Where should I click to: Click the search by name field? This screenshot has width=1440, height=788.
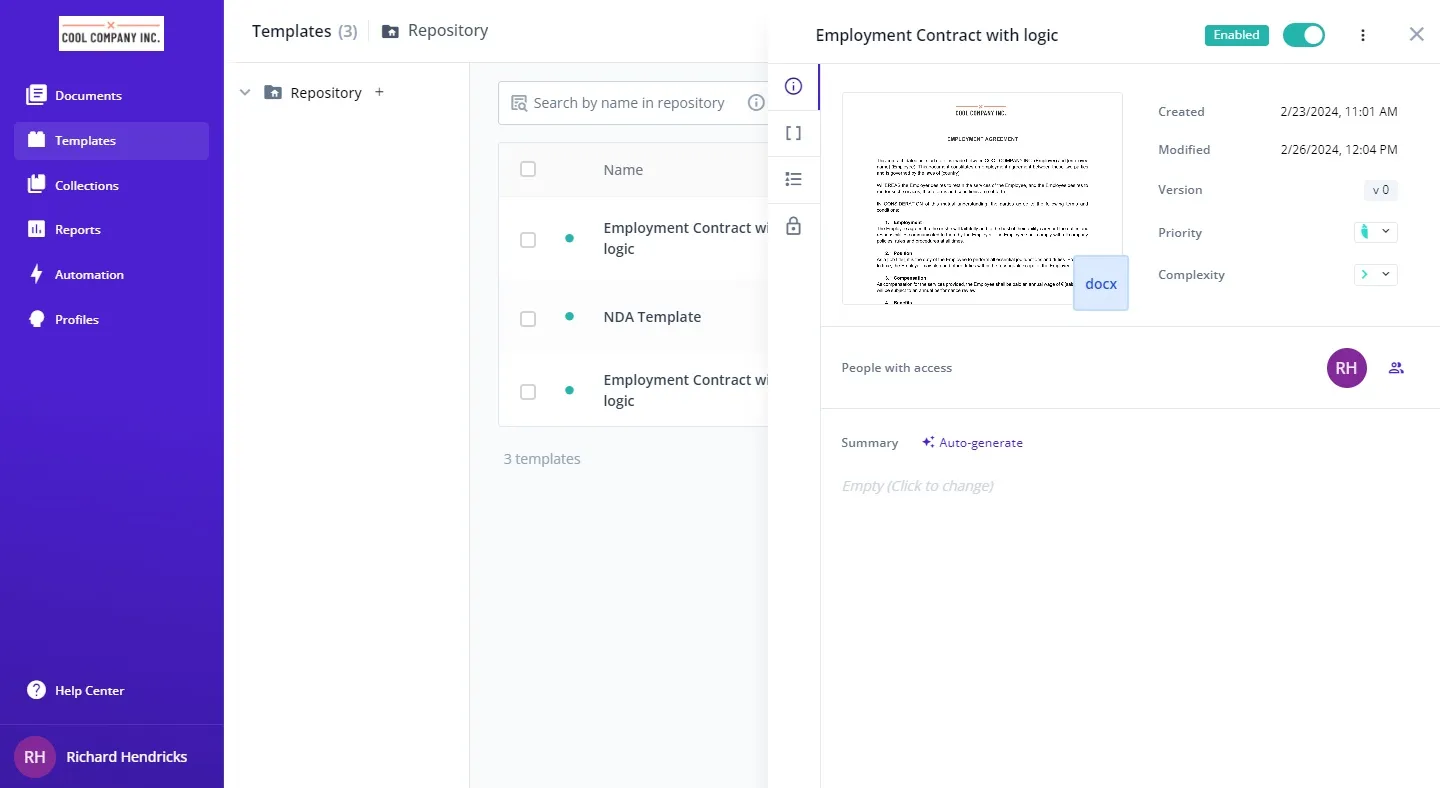pyautogui.click(x=628, y=103)
